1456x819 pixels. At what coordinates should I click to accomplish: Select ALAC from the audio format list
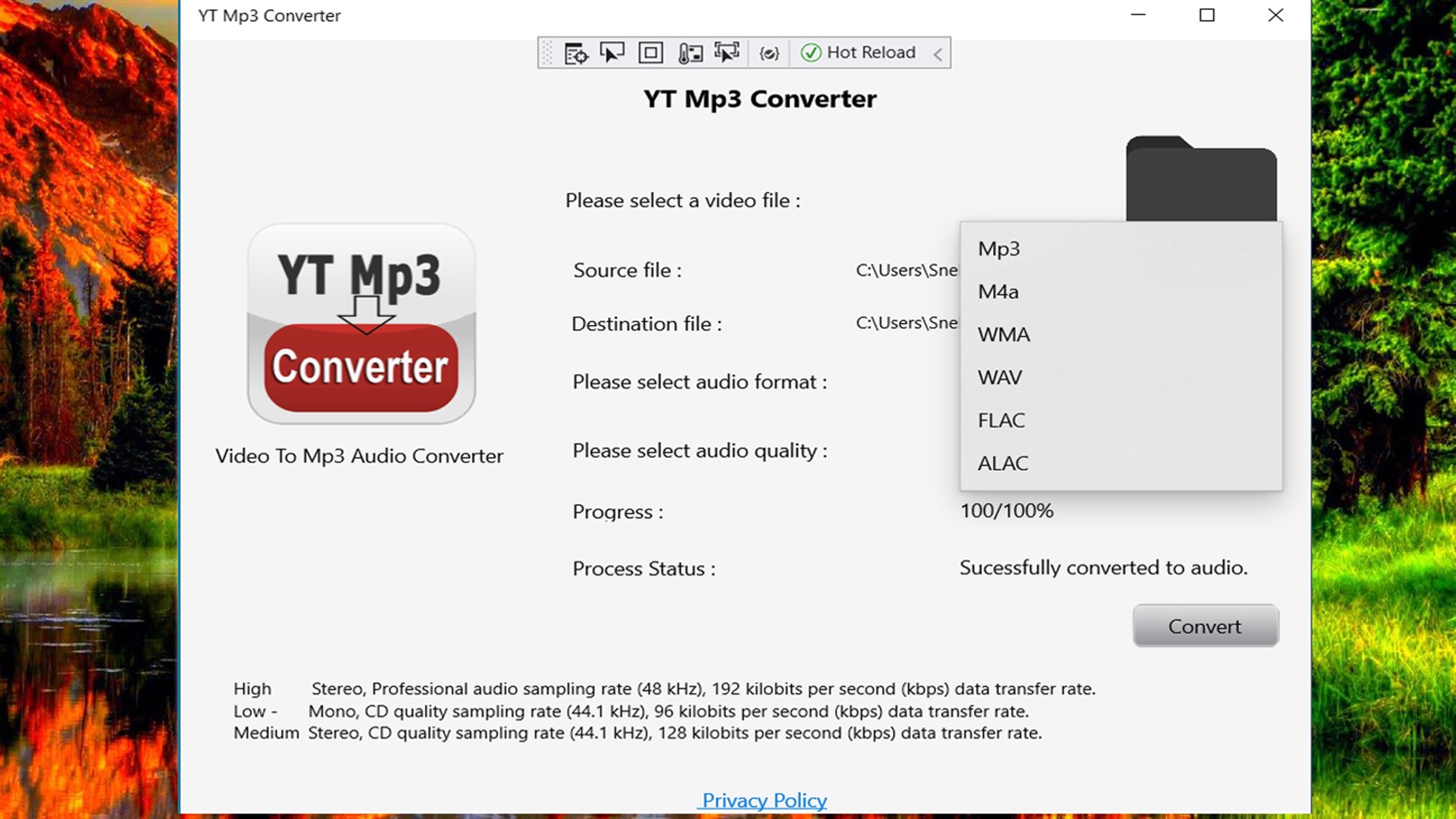click(x=1003, y=463)
